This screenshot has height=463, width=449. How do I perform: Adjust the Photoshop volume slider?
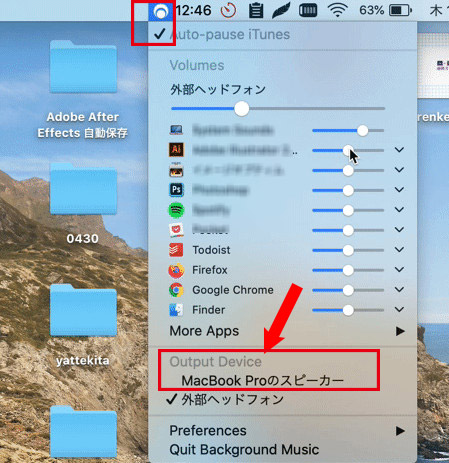click(x=348, y=190)
